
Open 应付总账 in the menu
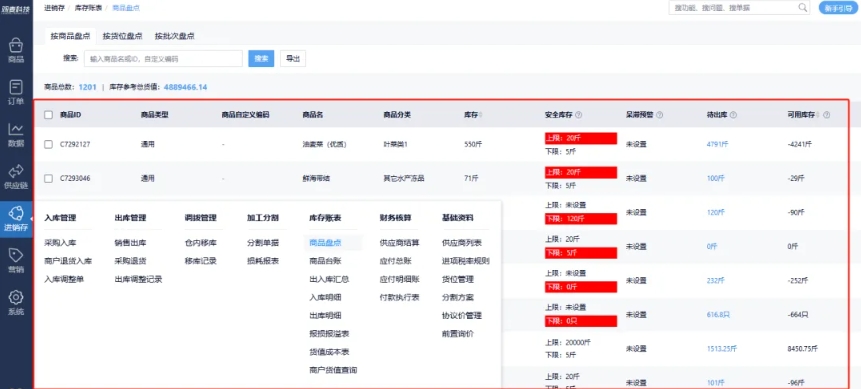point(395,261)
